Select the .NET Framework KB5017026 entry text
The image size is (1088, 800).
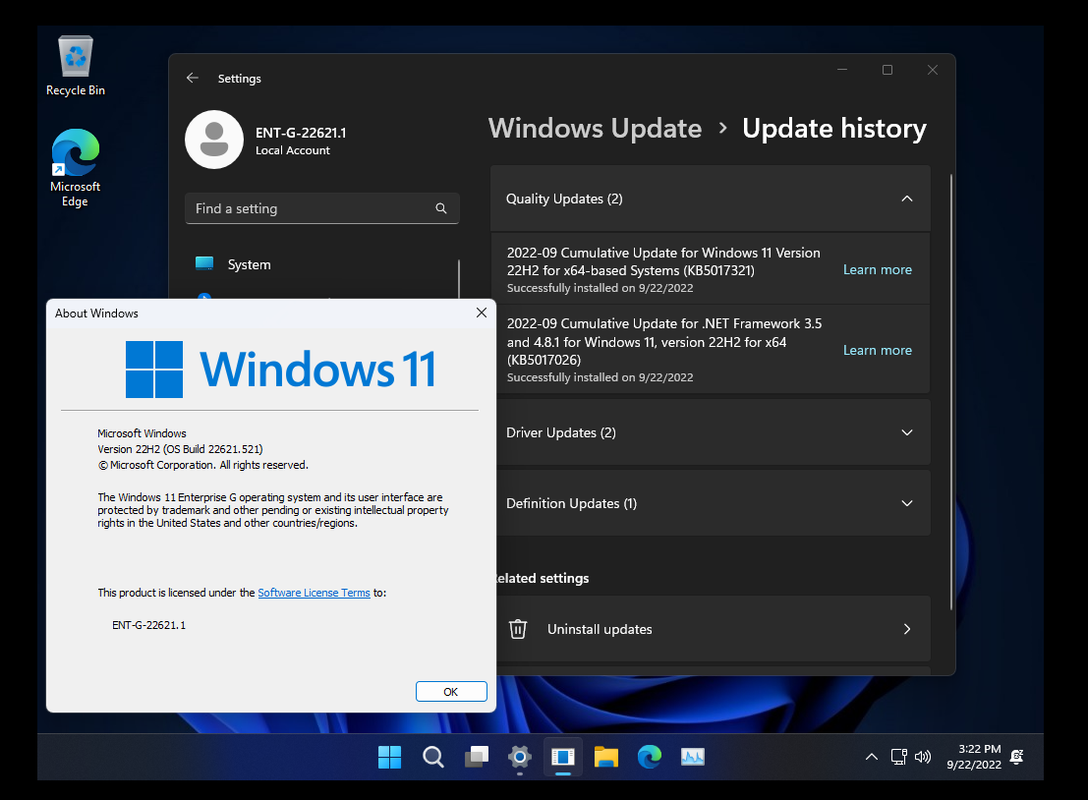tap(664, 341)
